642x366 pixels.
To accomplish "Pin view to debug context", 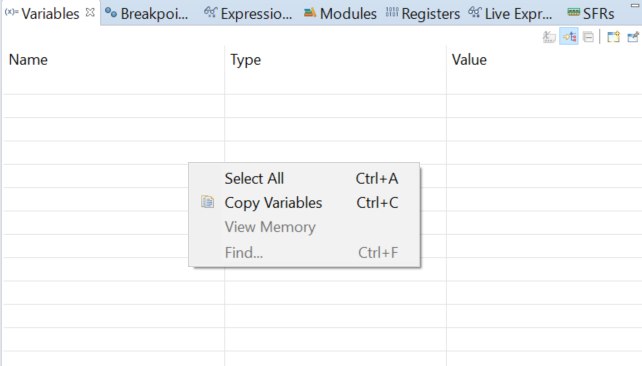I will (633, 37).
